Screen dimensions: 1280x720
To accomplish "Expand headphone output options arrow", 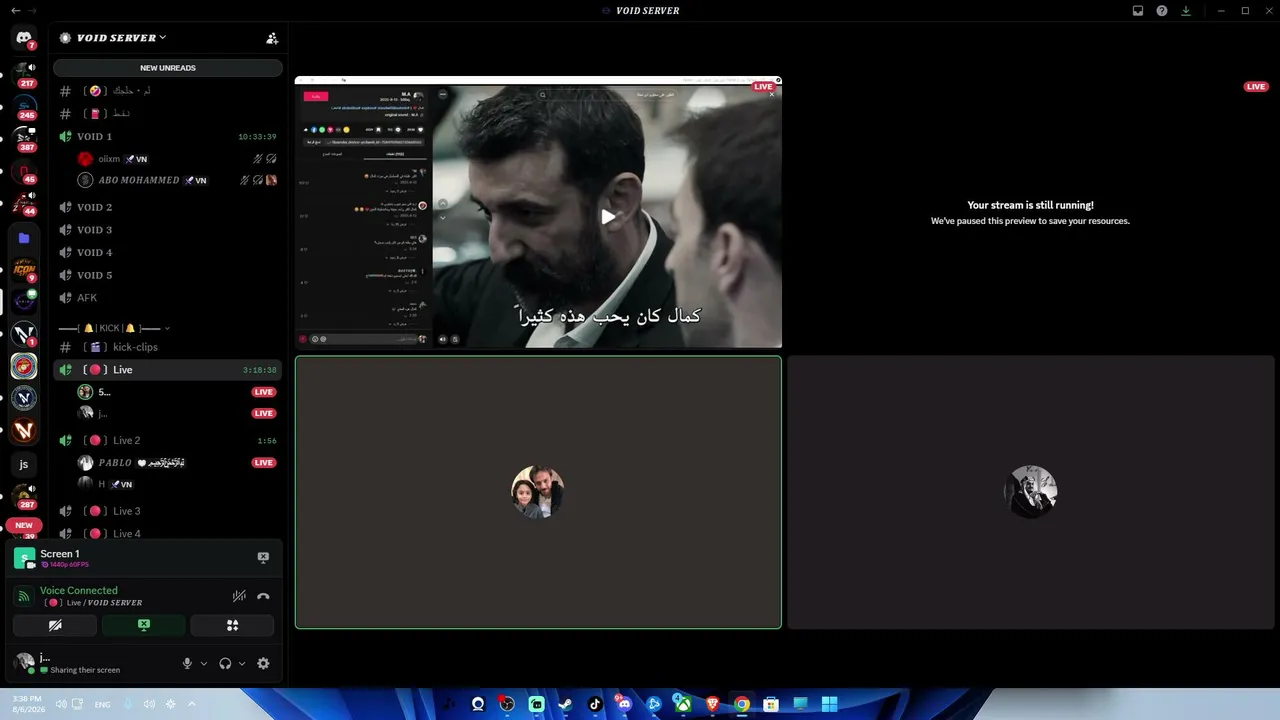I will (x=242, y=663).
